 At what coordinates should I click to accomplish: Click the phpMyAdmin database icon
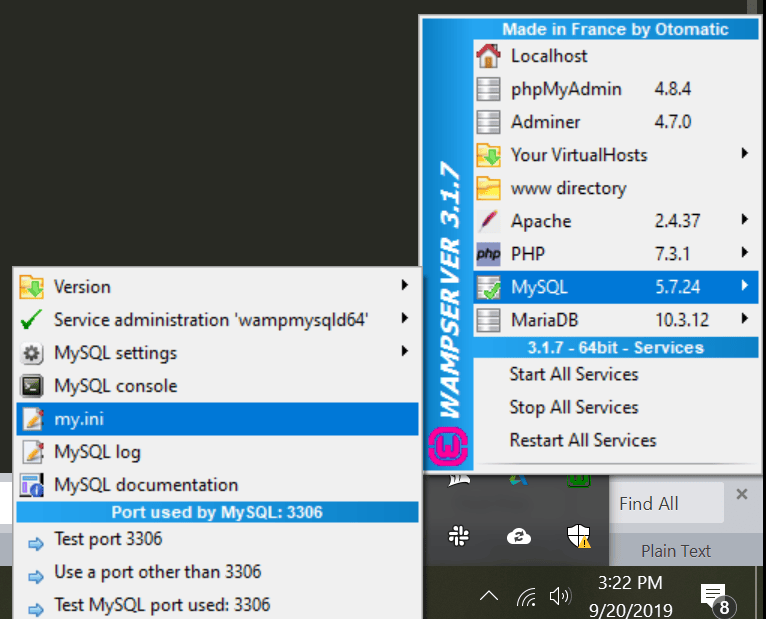[489, 89]
